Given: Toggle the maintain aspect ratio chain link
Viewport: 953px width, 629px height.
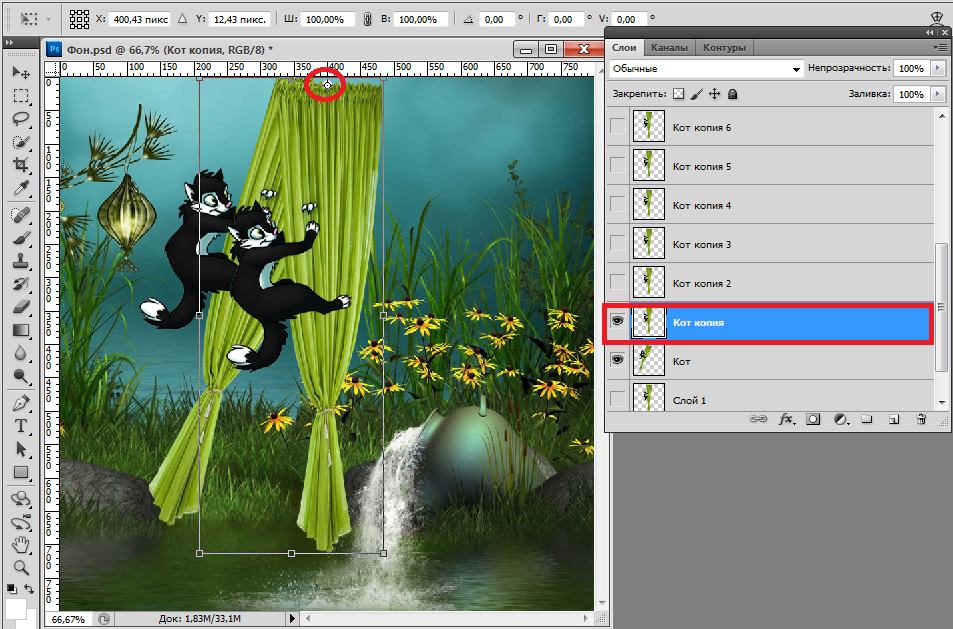Looking at the screenshot, I should pos(367,19).
